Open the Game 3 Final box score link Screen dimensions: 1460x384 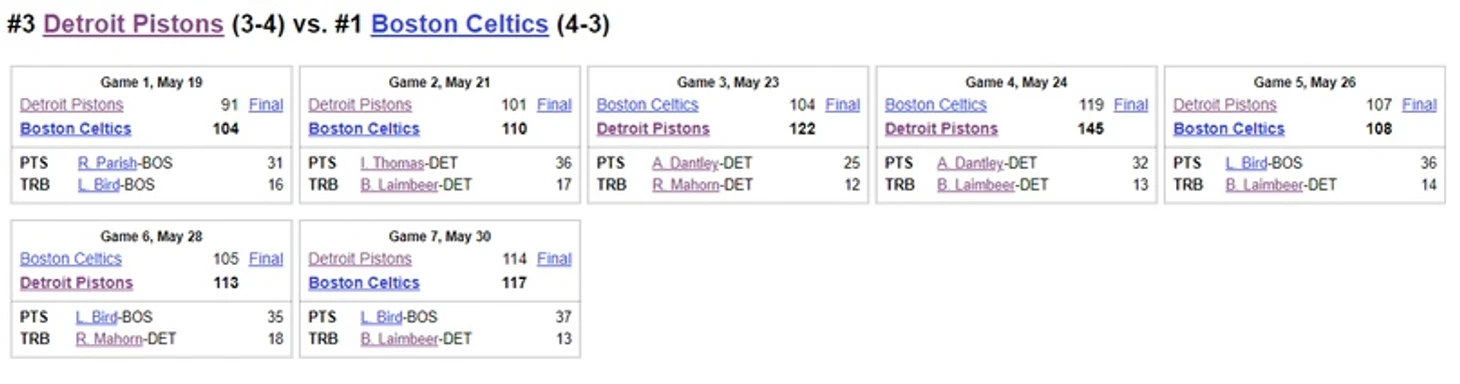point(842,105)
